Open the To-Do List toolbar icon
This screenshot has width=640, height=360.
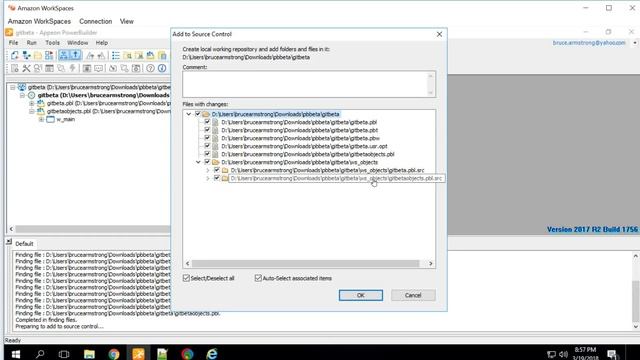click(116, 55)
